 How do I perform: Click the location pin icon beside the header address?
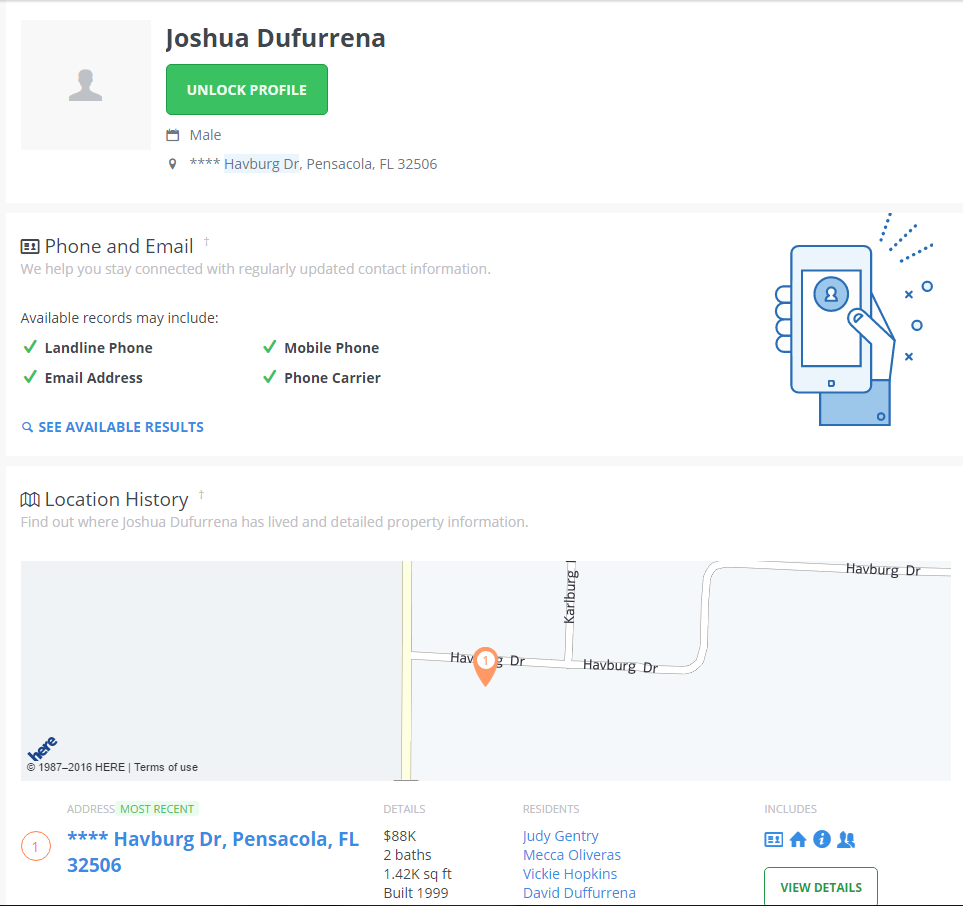click(x=173, y=164)
